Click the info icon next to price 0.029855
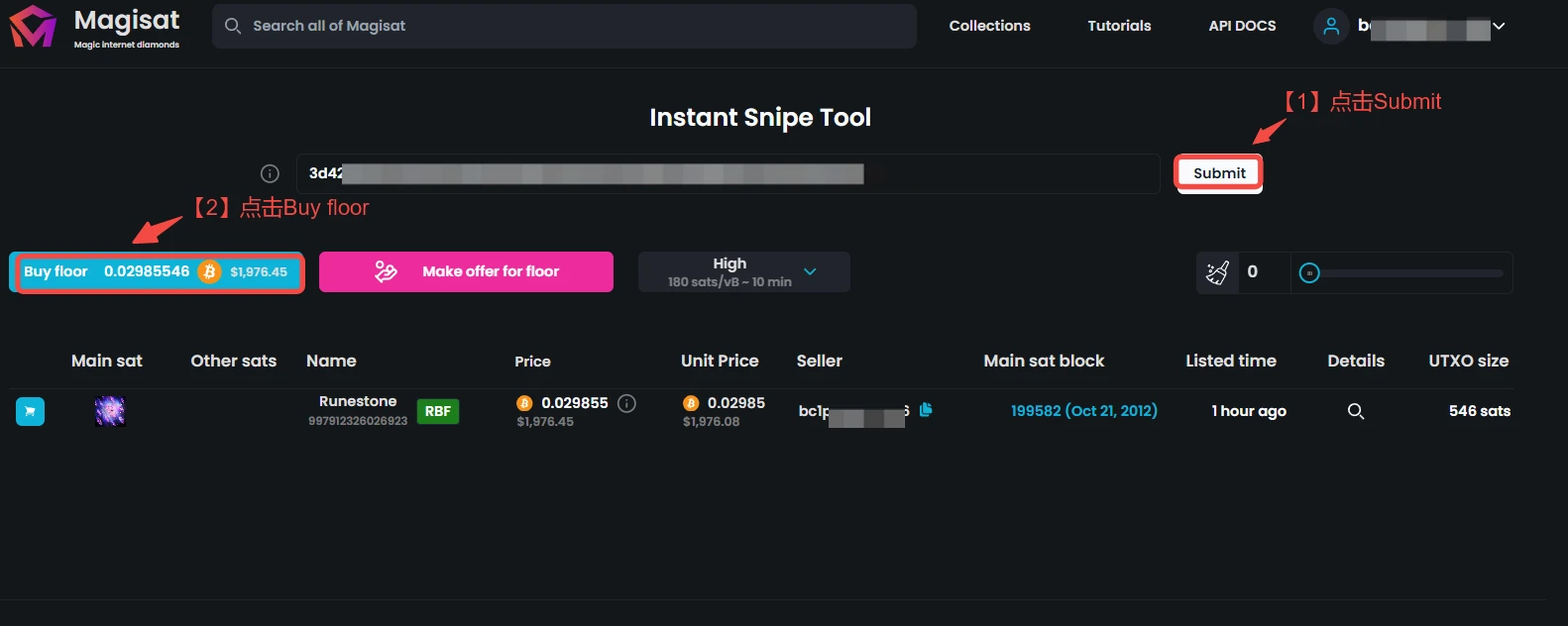The image size is (1568, 626). pos(626,403)
